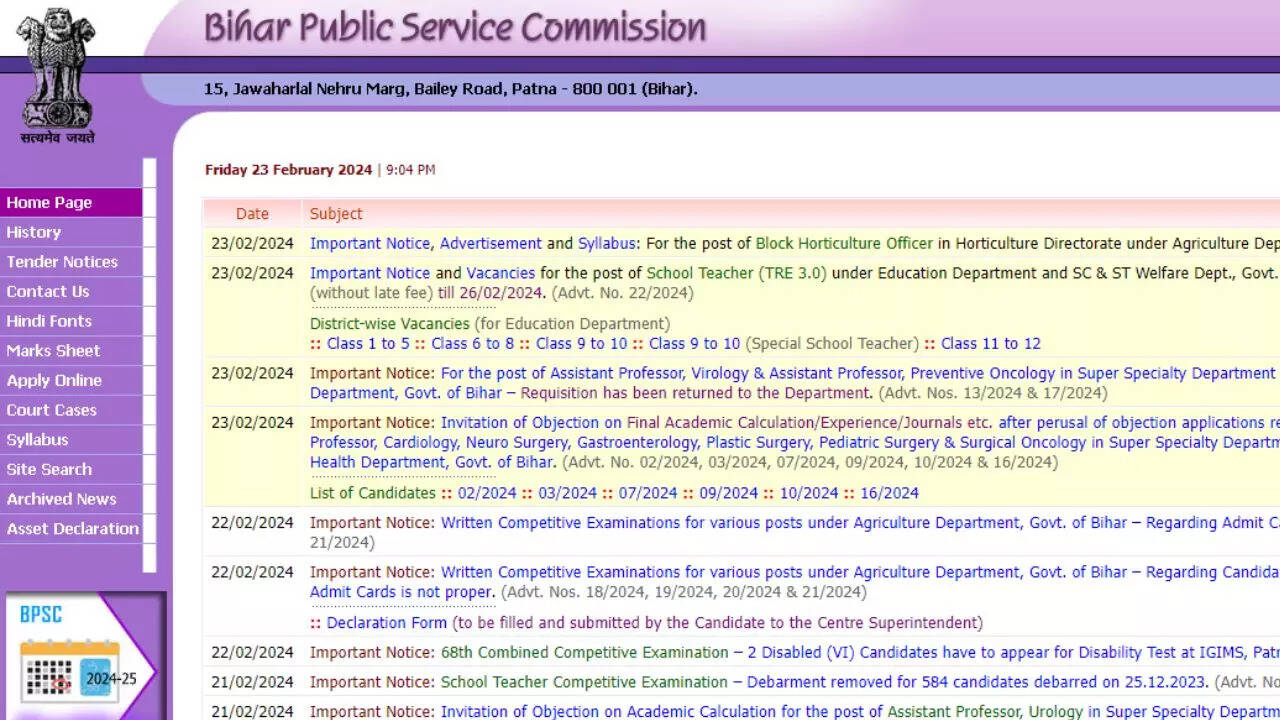Open the sidebar Syllabus page

pyautogui.click(x=38, y=440)
